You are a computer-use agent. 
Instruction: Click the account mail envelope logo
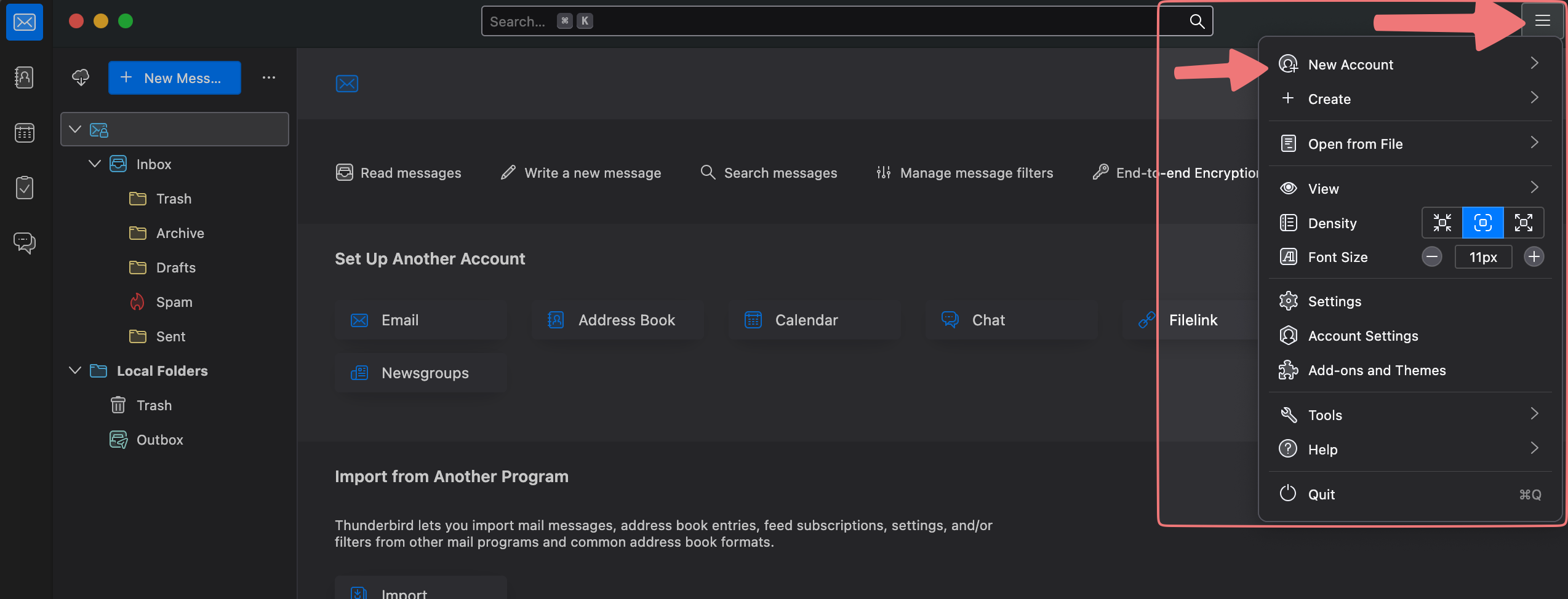click(x=347, y=84)
